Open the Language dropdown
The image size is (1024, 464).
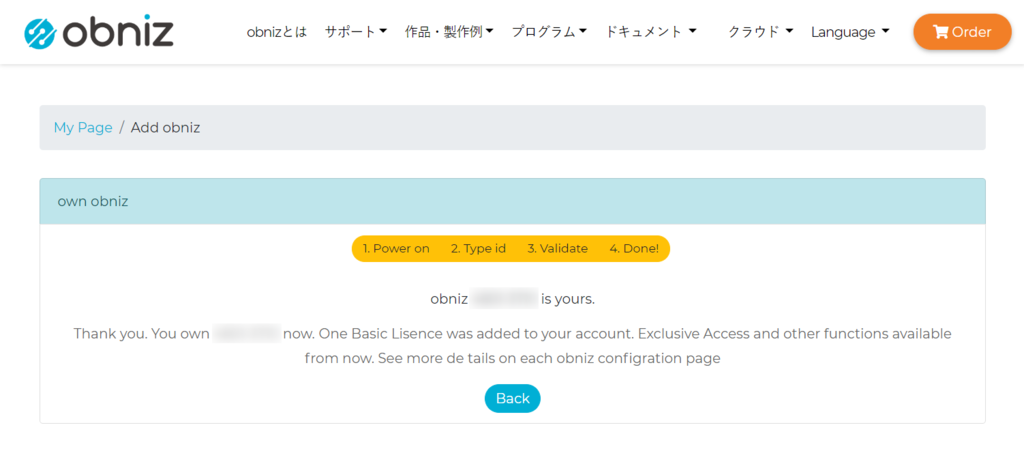[850, 32]
